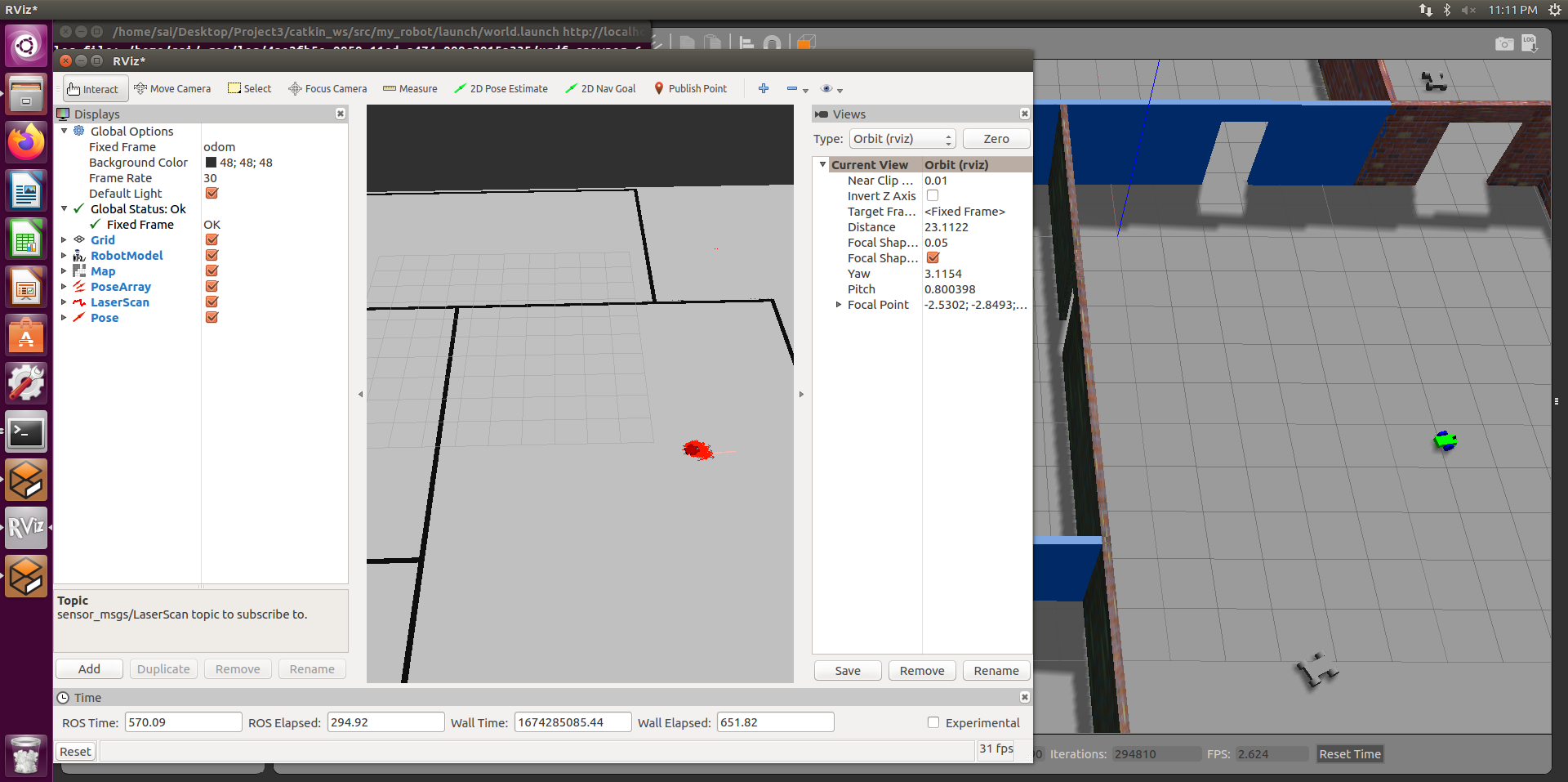The width and height of the screenshot is (1568, 782).
Task: Choose the Select tool
Action: point(249,88)
